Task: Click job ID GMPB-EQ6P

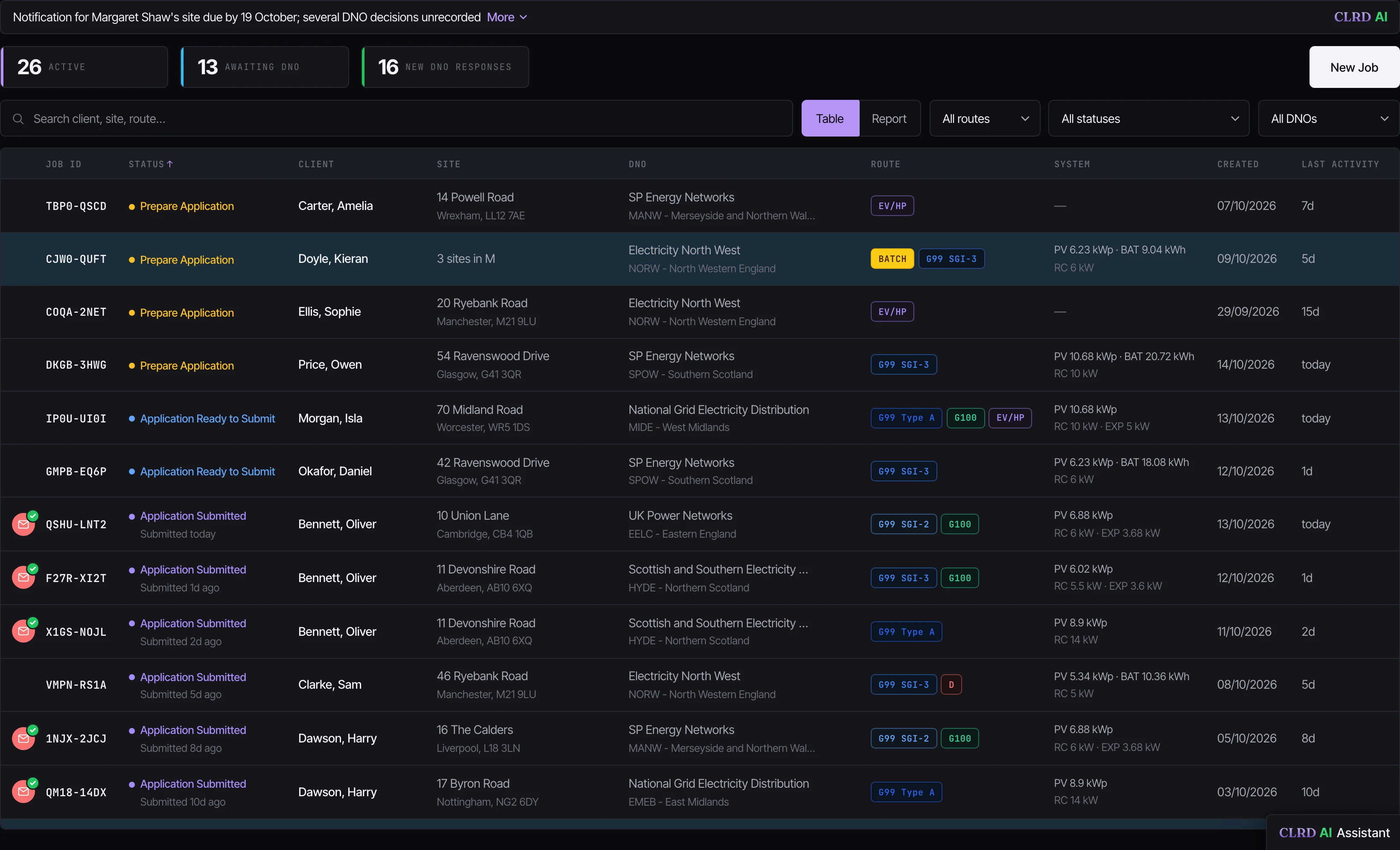Action: point(76,471)
